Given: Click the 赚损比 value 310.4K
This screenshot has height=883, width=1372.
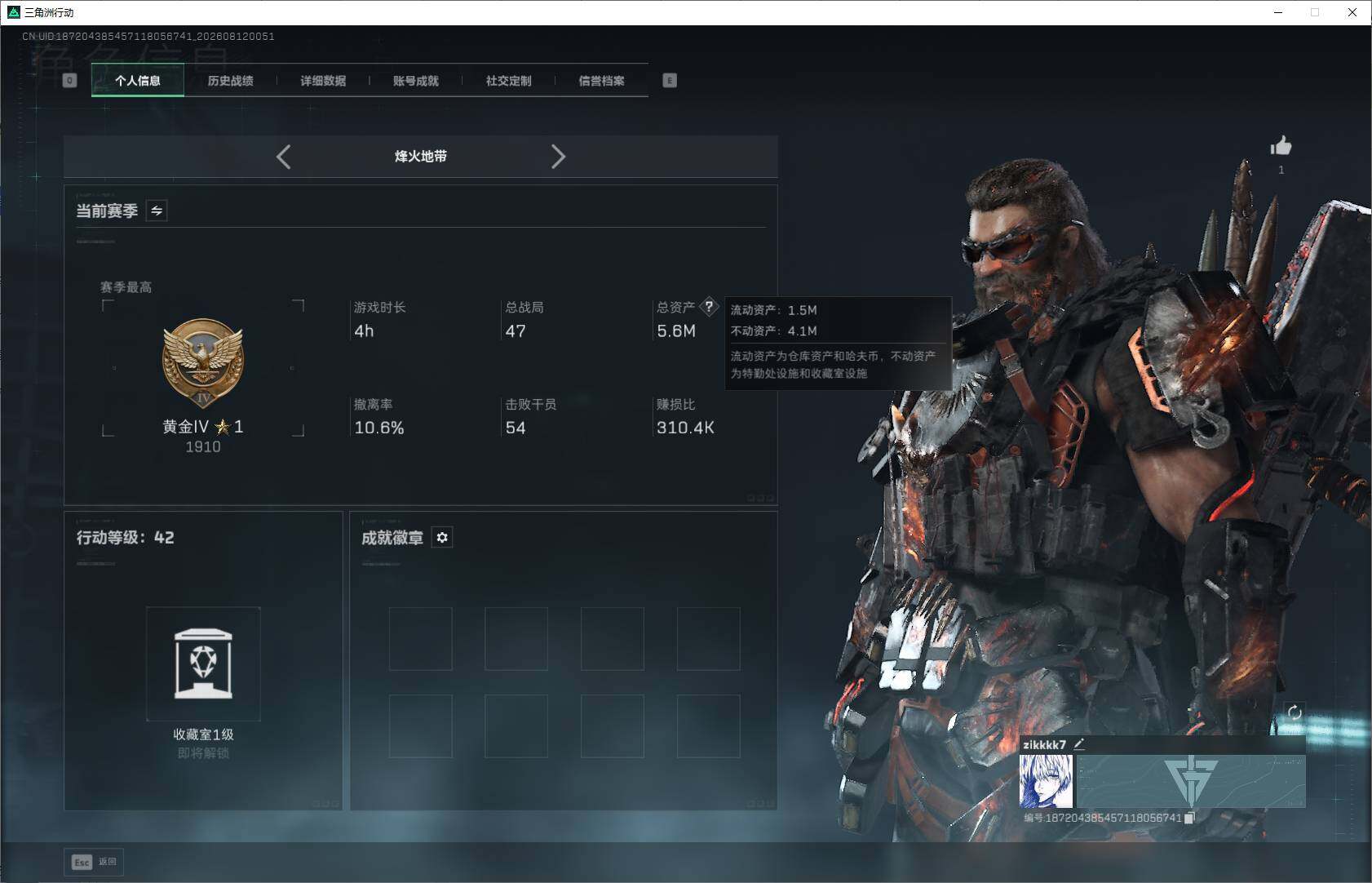Looking at the screenshot, I should 685,428.
